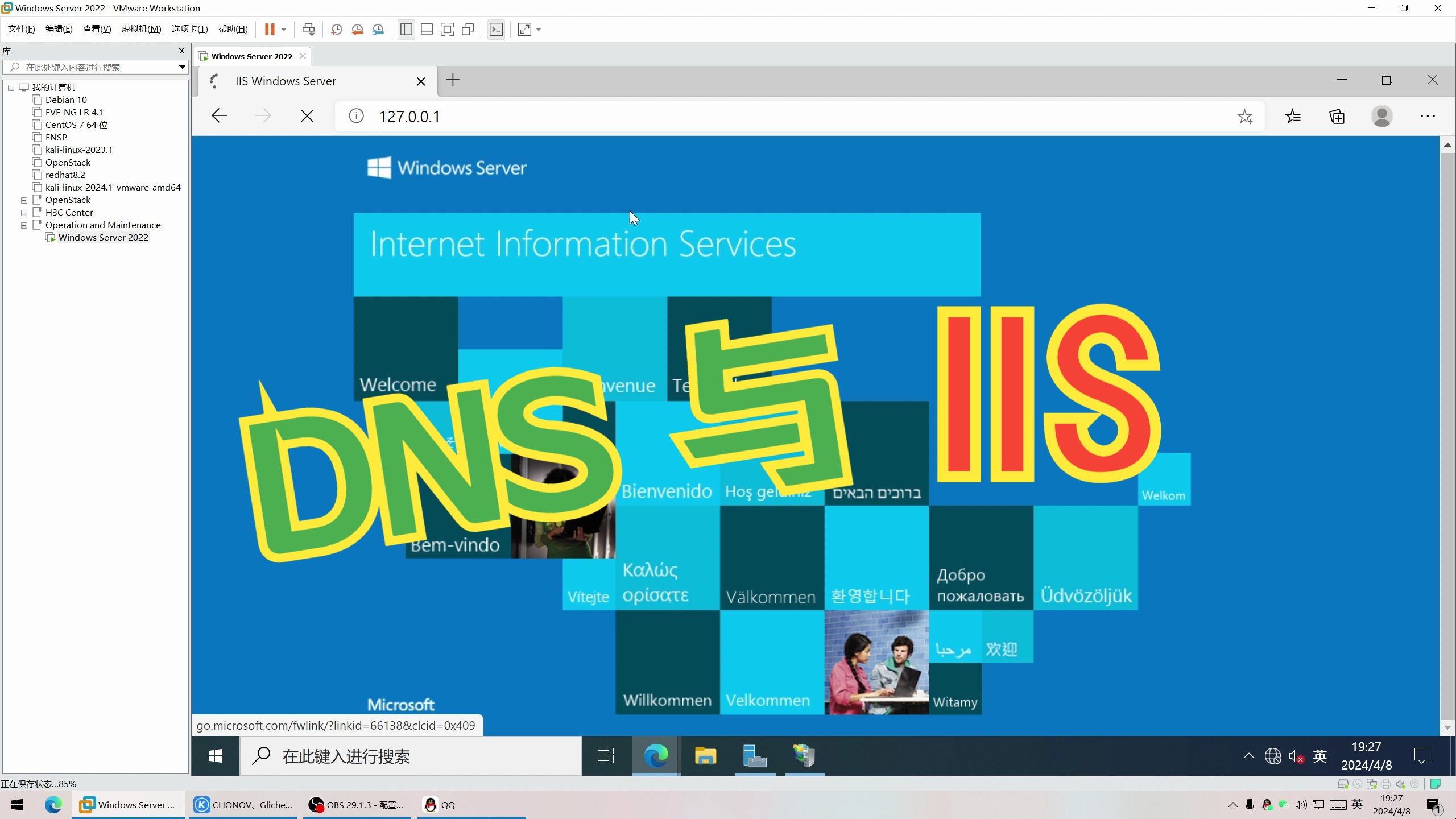Expand the H3C Center folder
The height and width of the screenshot is (819, 1456).
coord(24,213)
